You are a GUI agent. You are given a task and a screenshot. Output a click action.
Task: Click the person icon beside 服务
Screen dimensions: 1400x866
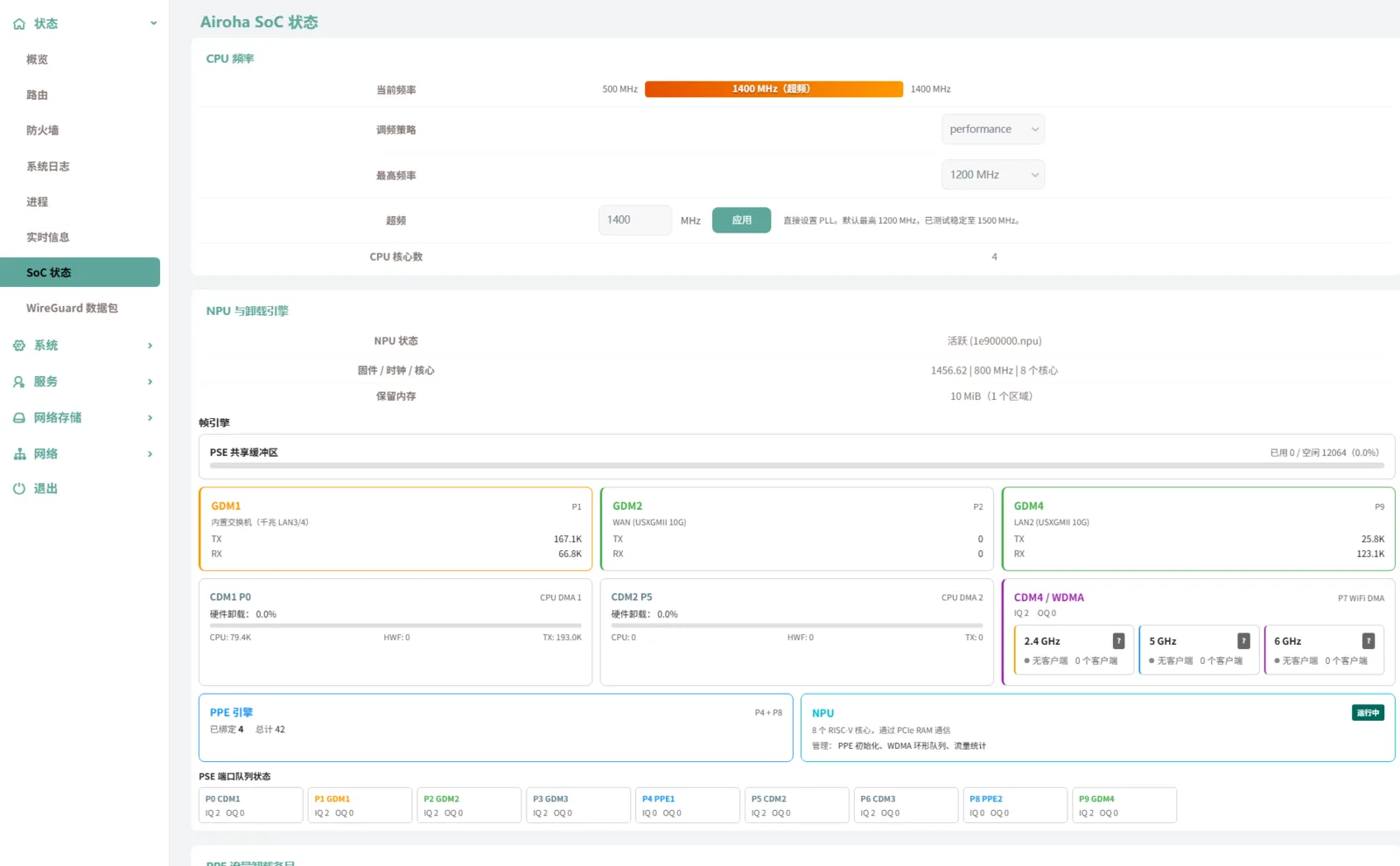pyautogui.click(x=19, y=381)
